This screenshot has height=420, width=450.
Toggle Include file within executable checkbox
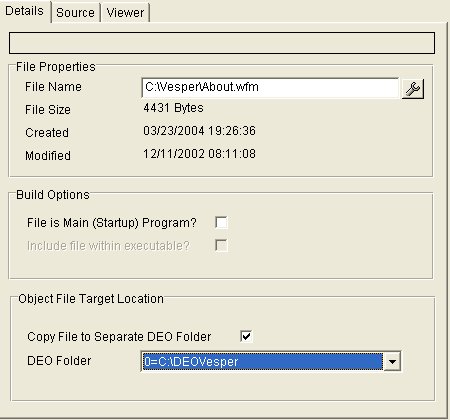221,246
